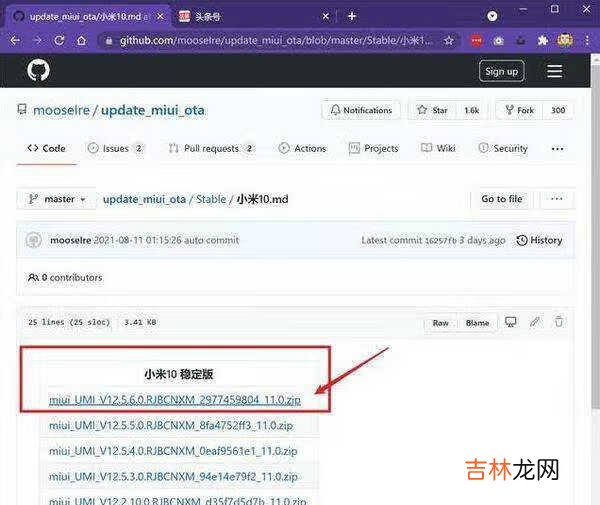
Task: Open file in desktop display icon
Action: pos(511,322)
